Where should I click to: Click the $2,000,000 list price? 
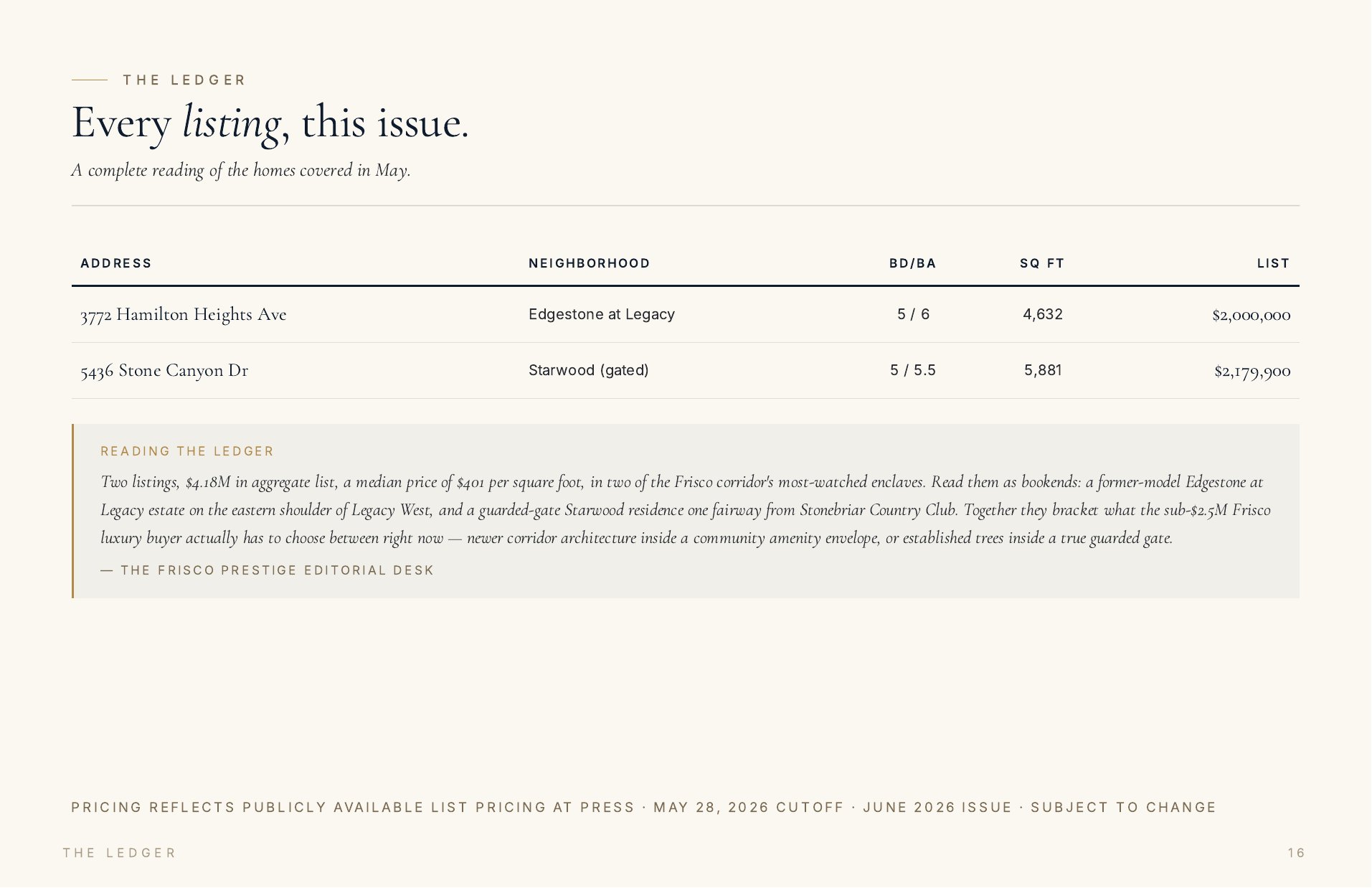pos(1252,315)
